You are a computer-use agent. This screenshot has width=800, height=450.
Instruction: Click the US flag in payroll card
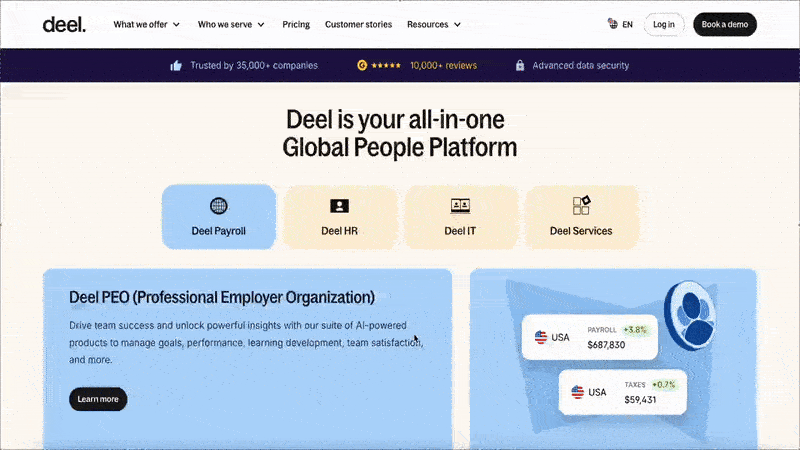pos(541,337)
